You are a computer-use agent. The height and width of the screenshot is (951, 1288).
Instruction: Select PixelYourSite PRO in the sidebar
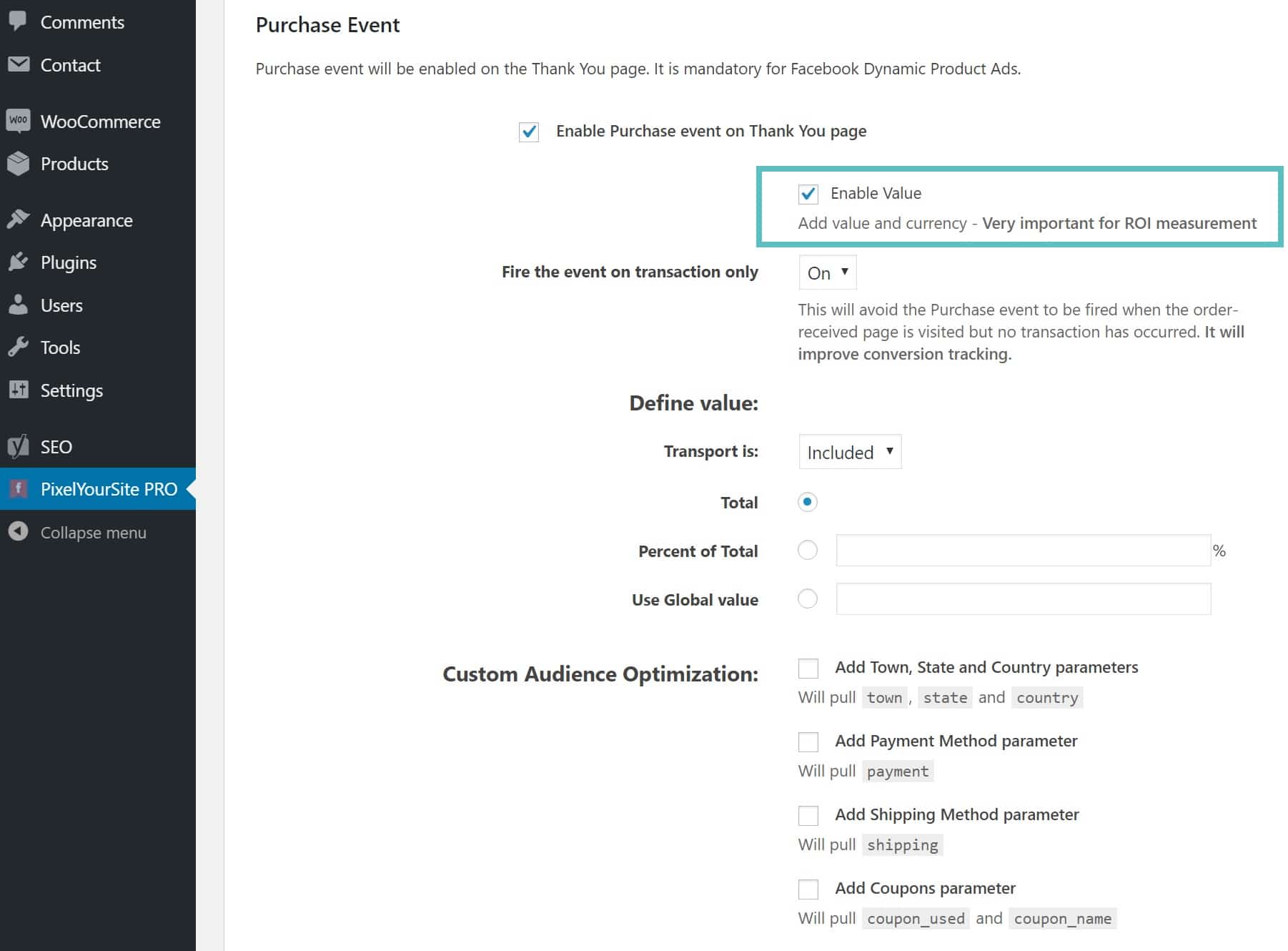(x=109, y=489)
